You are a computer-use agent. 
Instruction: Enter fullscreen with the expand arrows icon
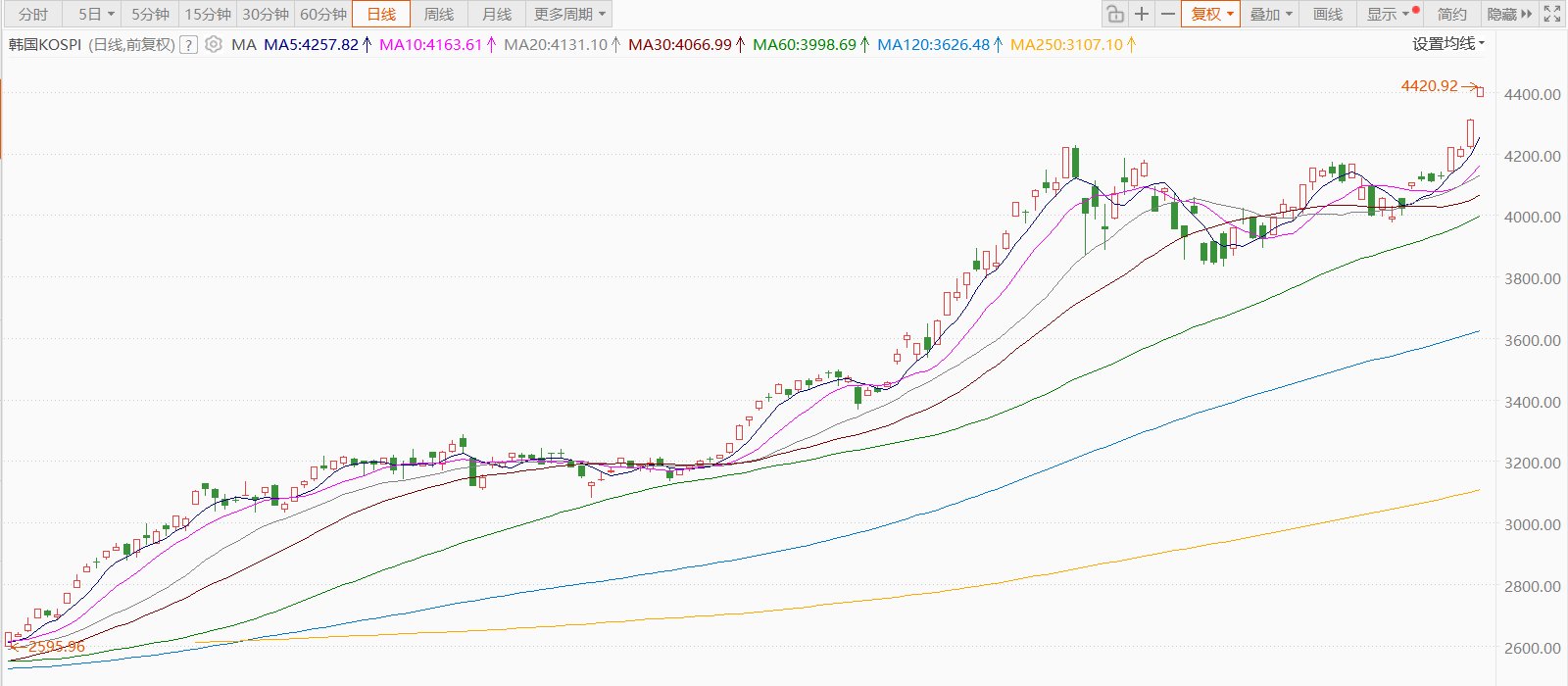[1552, 14]
